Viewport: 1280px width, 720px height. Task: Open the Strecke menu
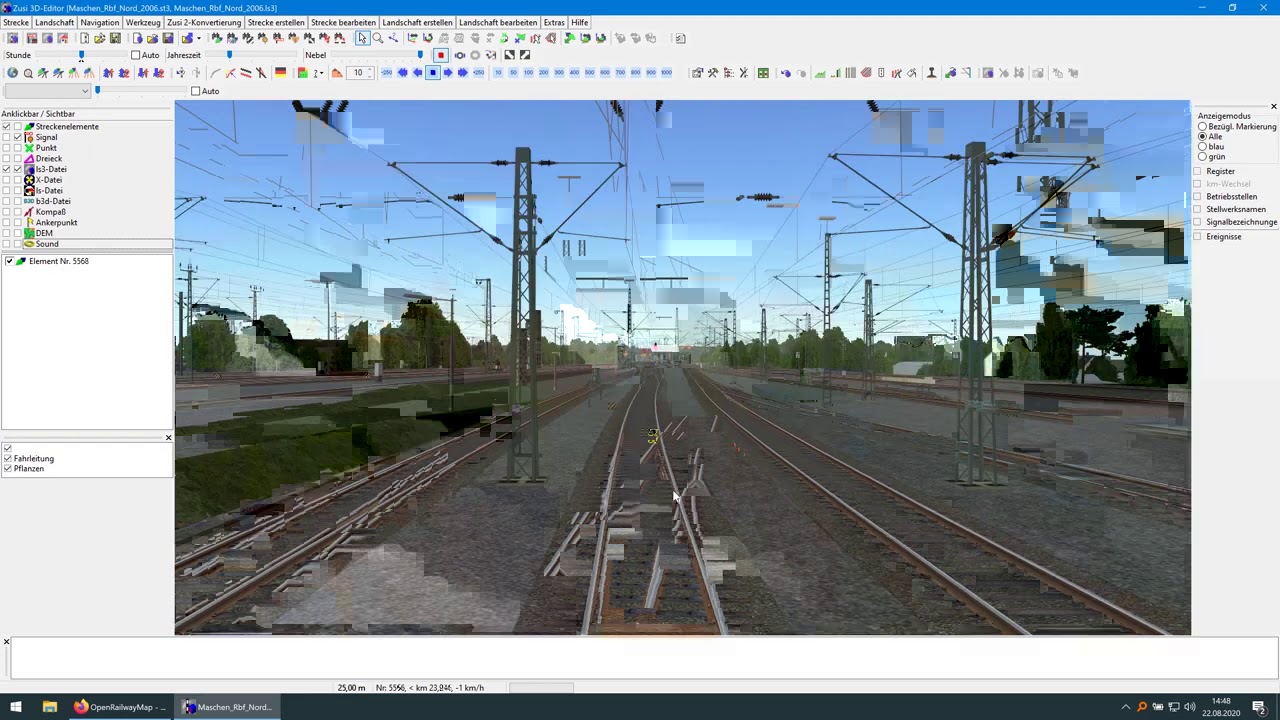pos(16,22)
